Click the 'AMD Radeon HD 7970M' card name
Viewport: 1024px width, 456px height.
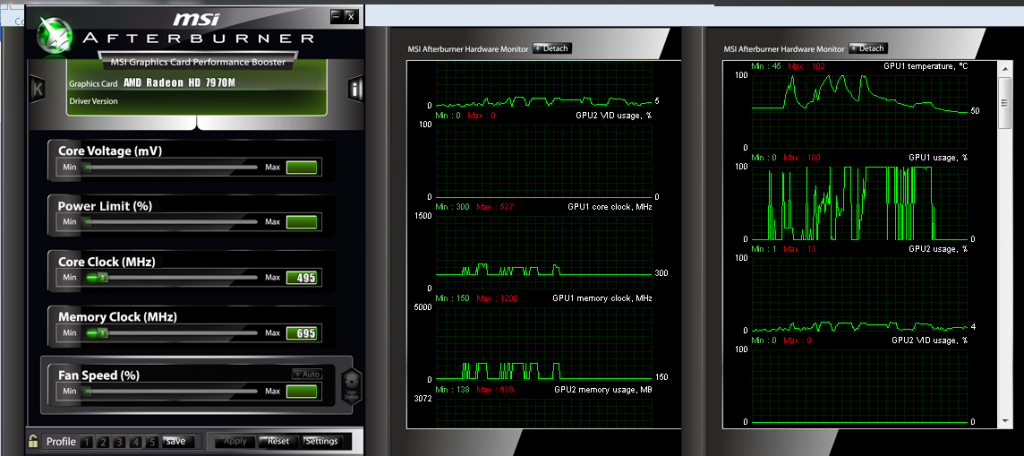[179, 84]
